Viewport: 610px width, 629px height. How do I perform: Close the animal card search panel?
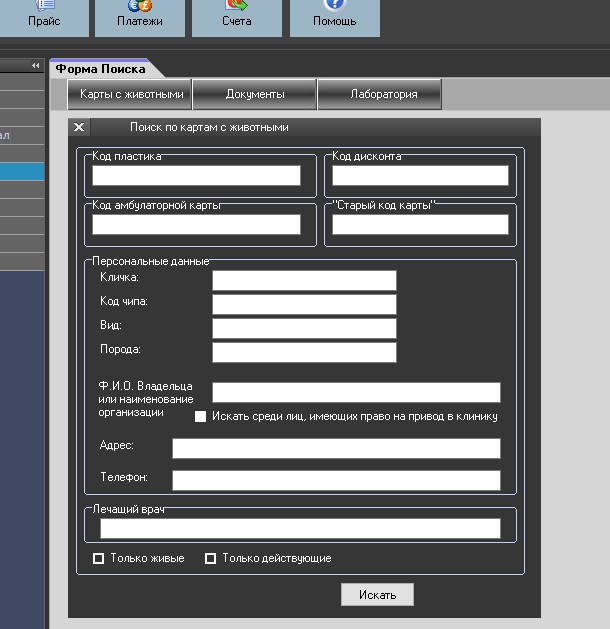pos(80,128)
